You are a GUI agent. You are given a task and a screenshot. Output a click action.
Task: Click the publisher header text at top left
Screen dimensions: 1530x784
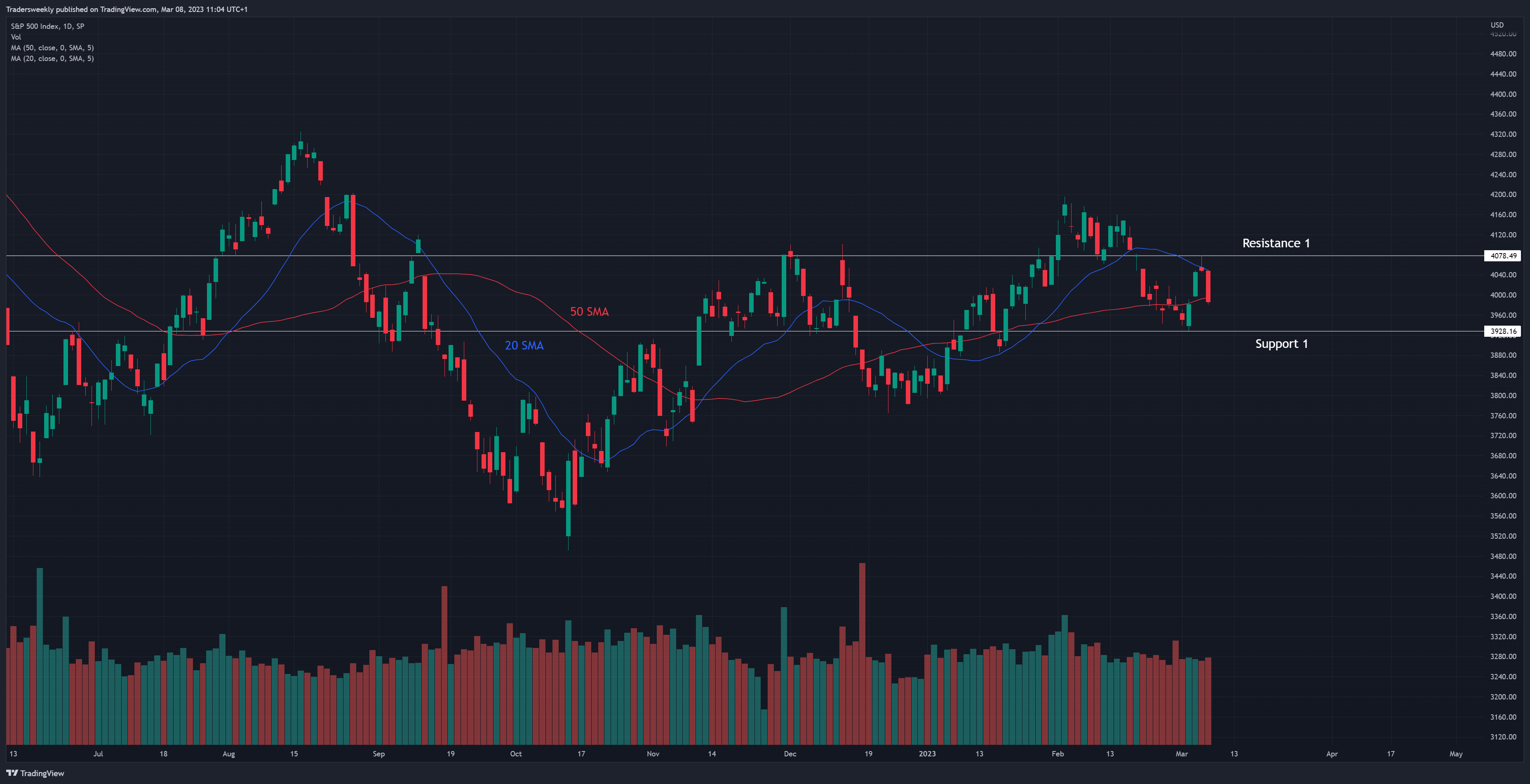[127, 9]
